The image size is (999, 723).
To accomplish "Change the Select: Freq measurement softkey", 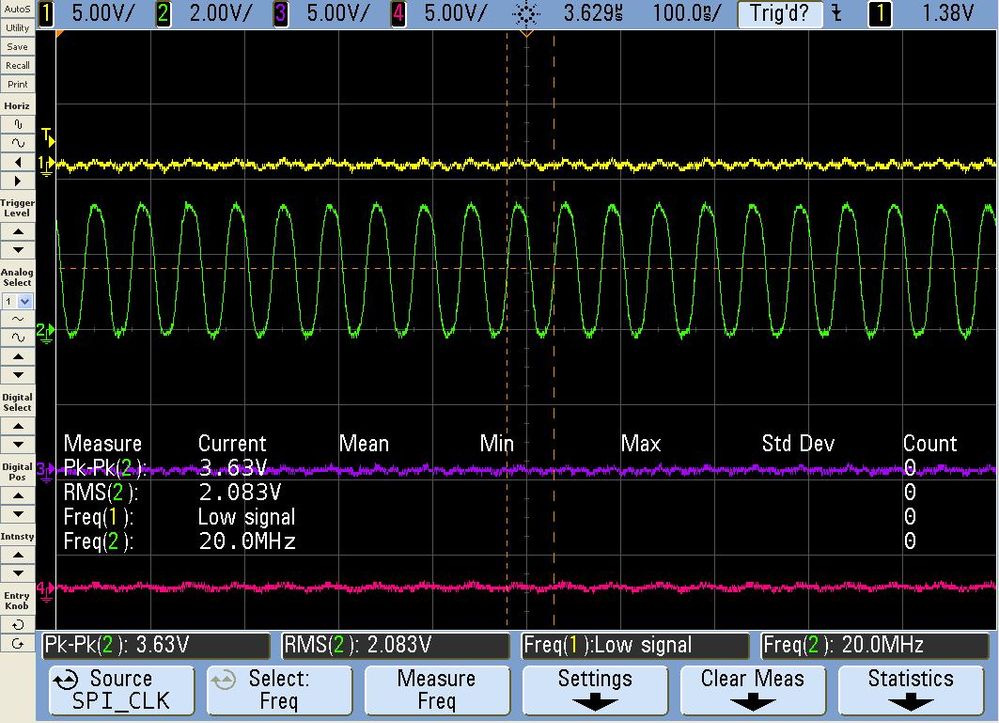I will pyautogui.click(x=279, y=691).
